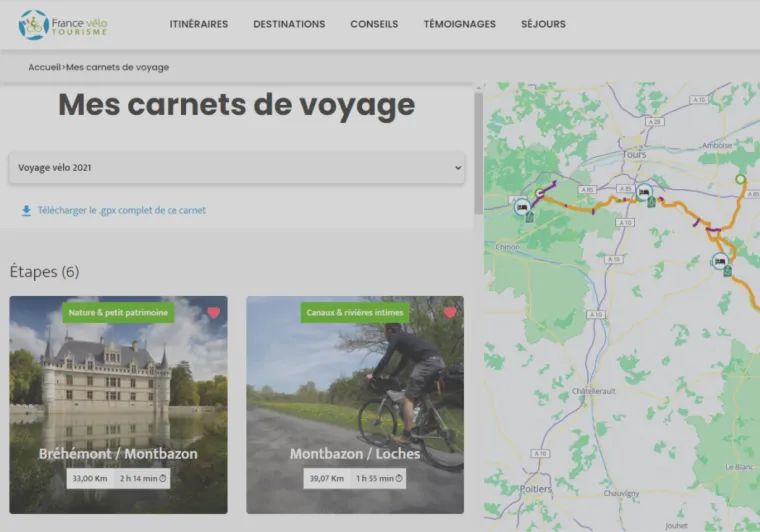Toggle favorite heart on Montbazon / Loches card
Viewport: 760px width, 532px height.
point(450,313)
